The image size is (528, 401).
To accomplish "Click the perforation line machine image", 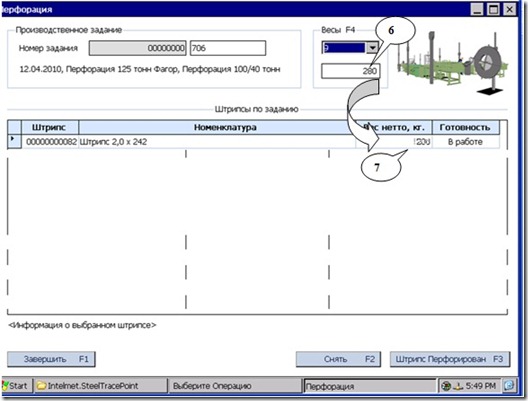I will pyautogui.click(x=453, y=62).
